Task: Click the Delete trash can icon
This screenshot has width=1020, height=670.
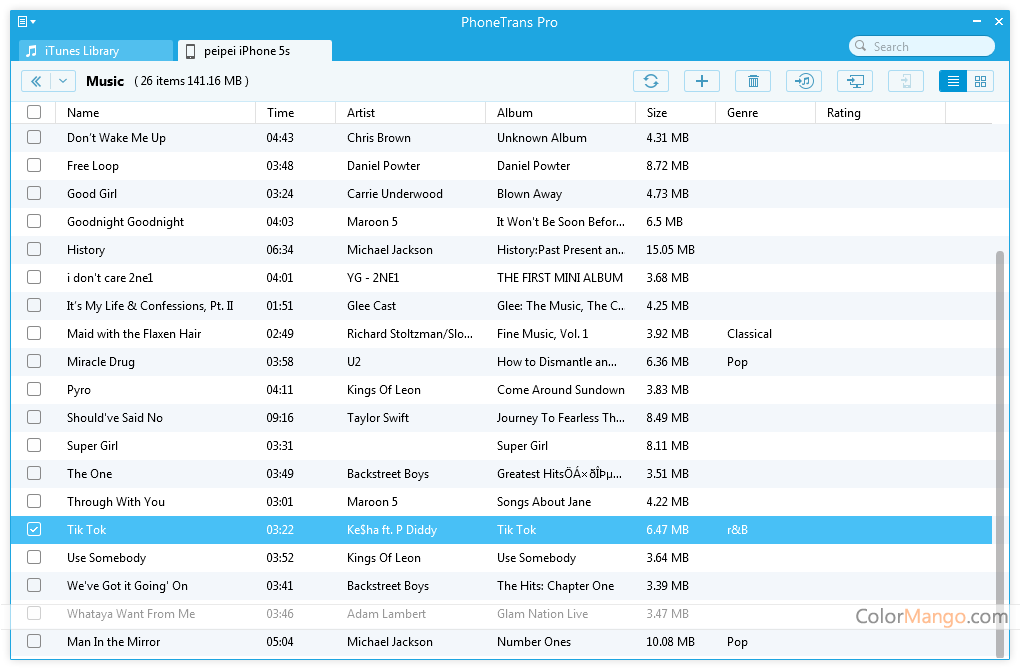Action: point(753,82)
